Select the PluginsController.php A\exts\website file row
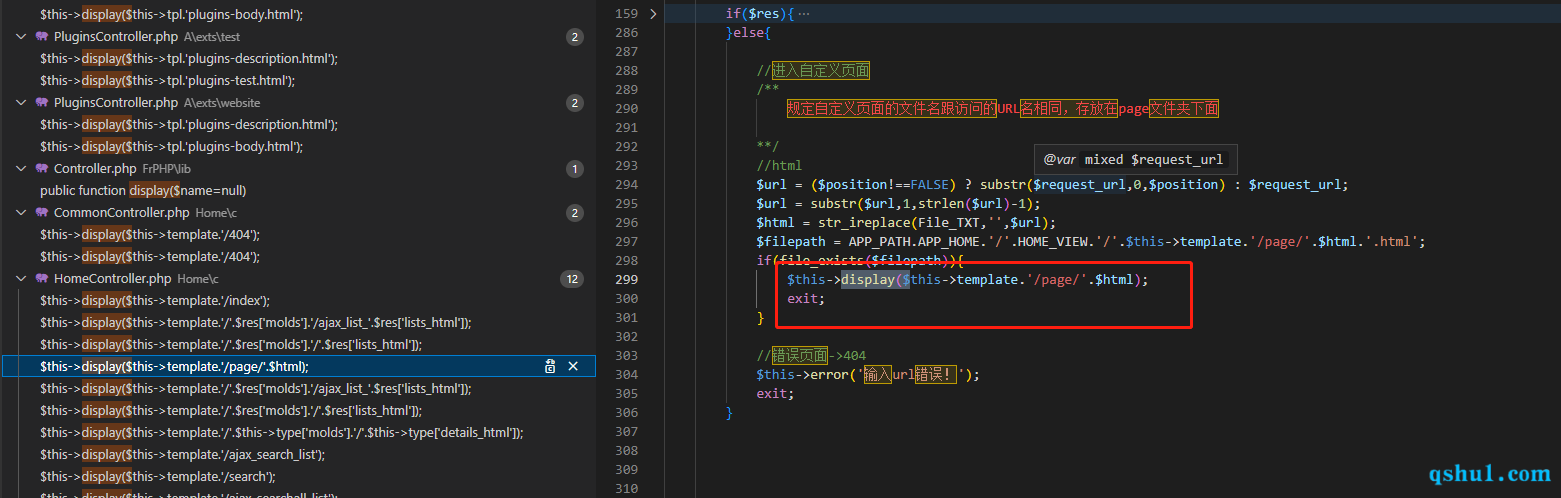The image size is (1561, 498). 298,103
